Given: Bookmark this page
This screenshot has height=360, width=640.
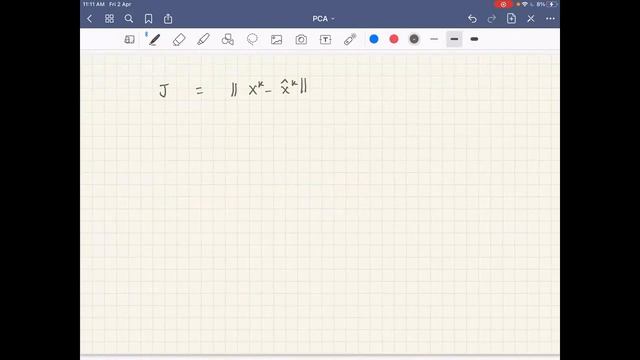Looking at the screenshot, I should (149, 19).
